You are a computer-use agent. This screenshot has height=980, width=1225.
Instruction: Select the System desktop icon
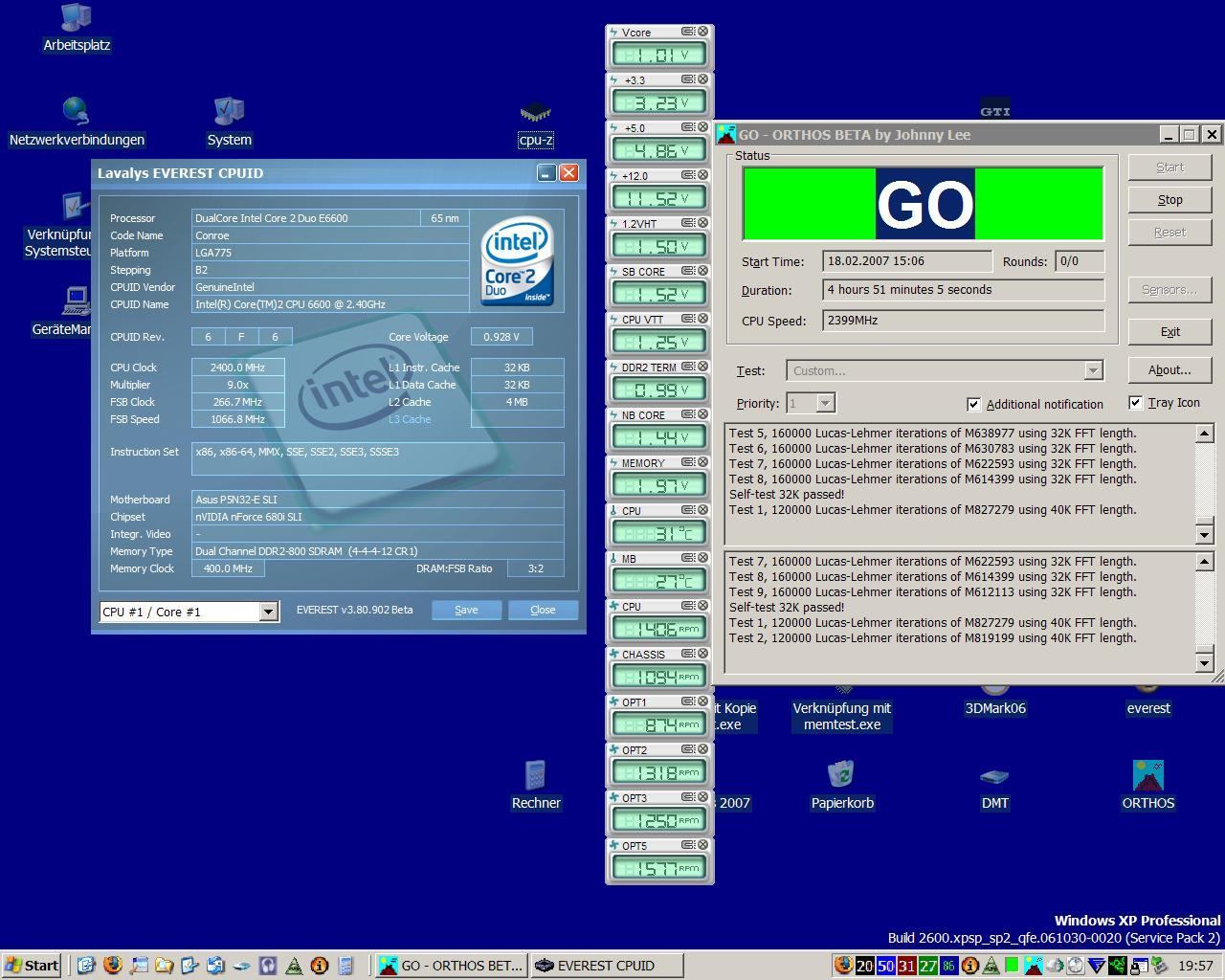(230, 123)
